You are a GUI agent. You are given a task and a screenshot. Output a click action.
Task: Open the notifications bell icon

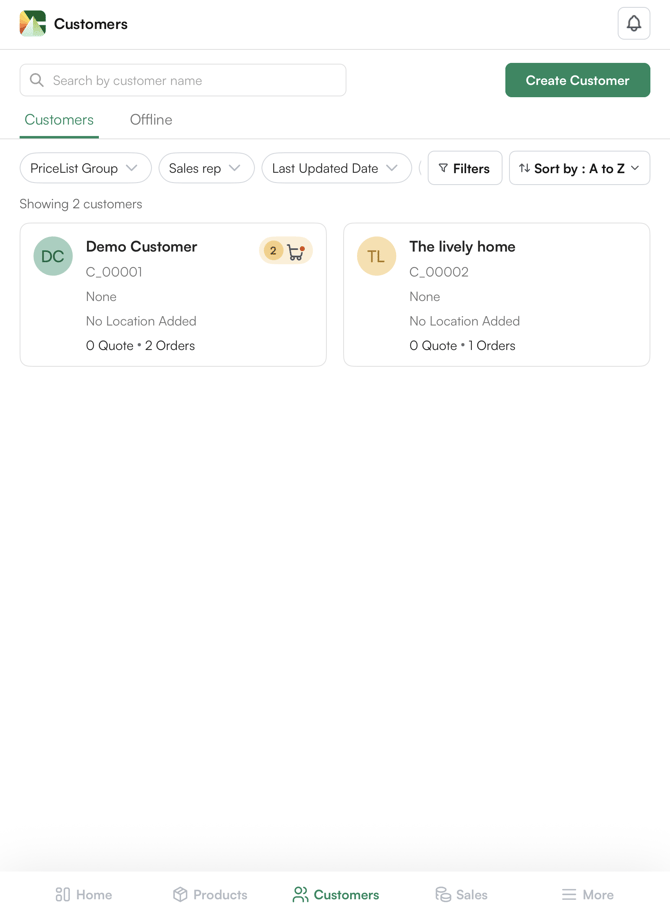tap(633, 24)
